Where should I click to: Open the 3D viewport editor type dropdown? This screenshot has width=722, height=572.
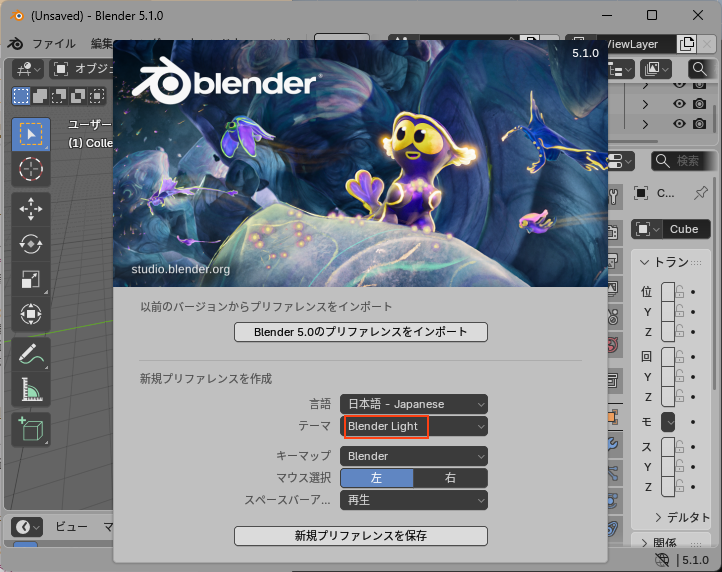tap(28, 69)
